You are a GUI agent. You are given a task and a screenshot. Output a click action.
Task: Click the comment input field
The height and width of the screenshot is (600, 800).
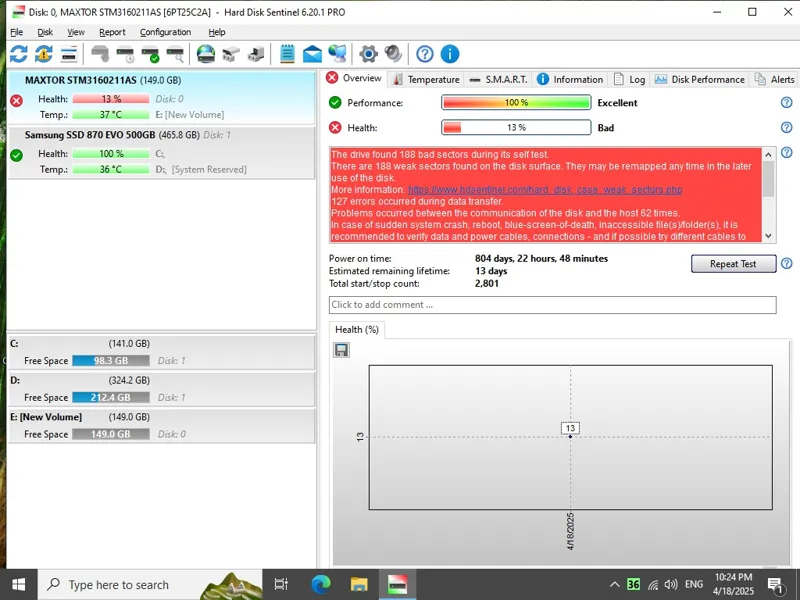[552, 305]
